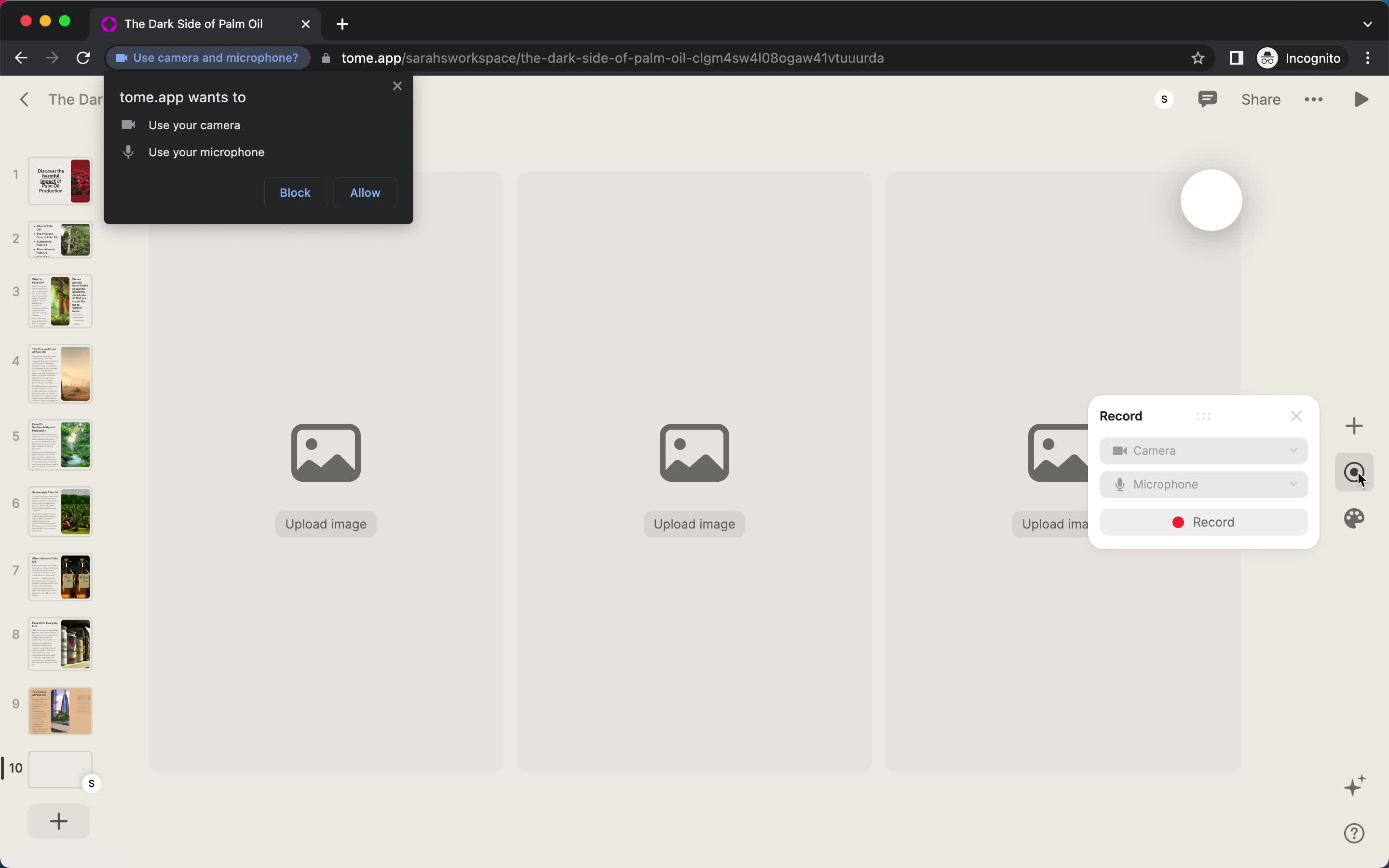Navigate back to previous page
Image resolution: width=1389 pixels, height=868 pixels.
click(x=23, y=58)
